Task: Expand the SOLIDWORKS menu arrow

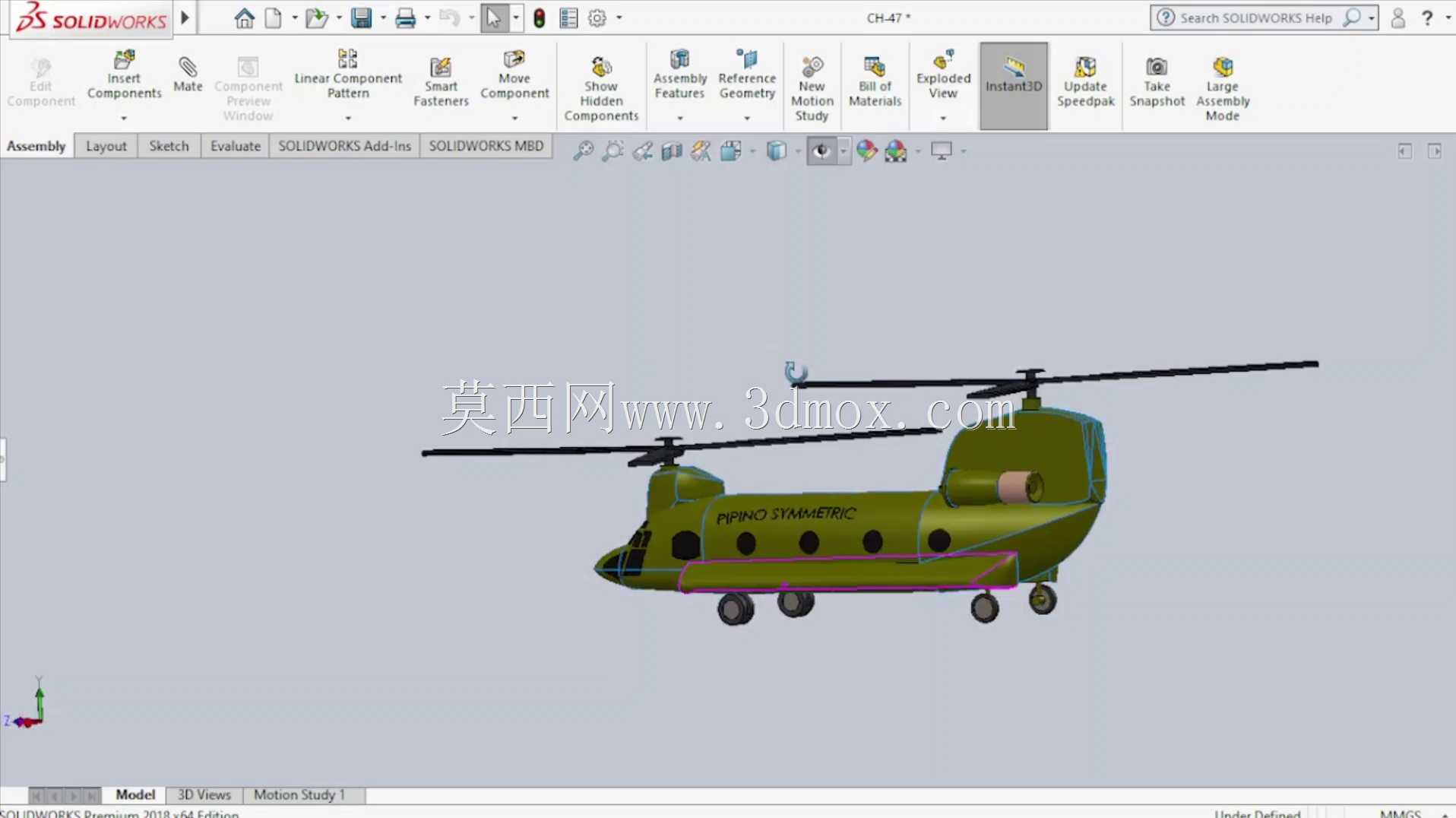Action: point(185,17)
